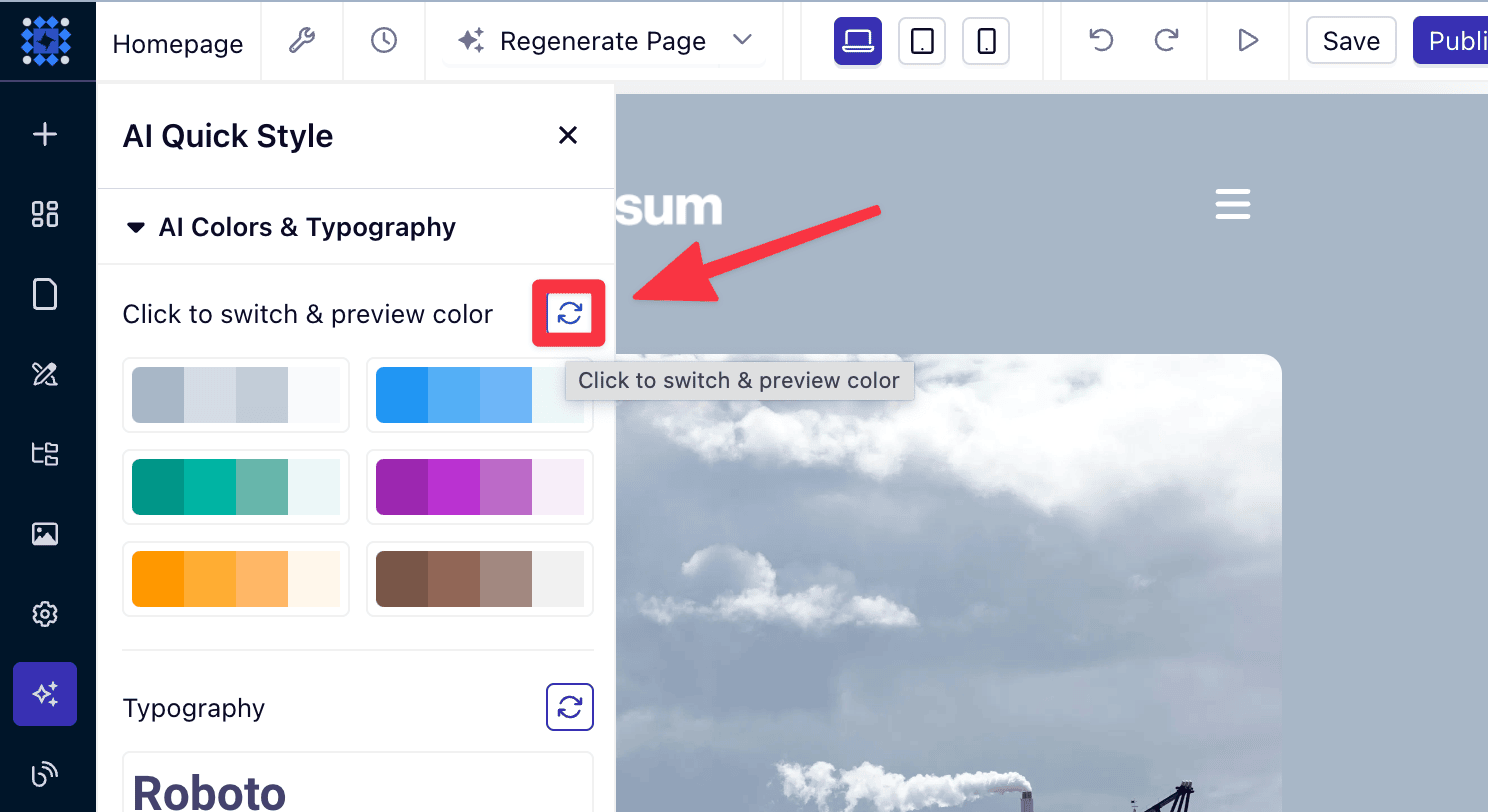This screenshot has width=1488, height=812.
Task: Open the version history clock icon
Action: click(384, 41)
